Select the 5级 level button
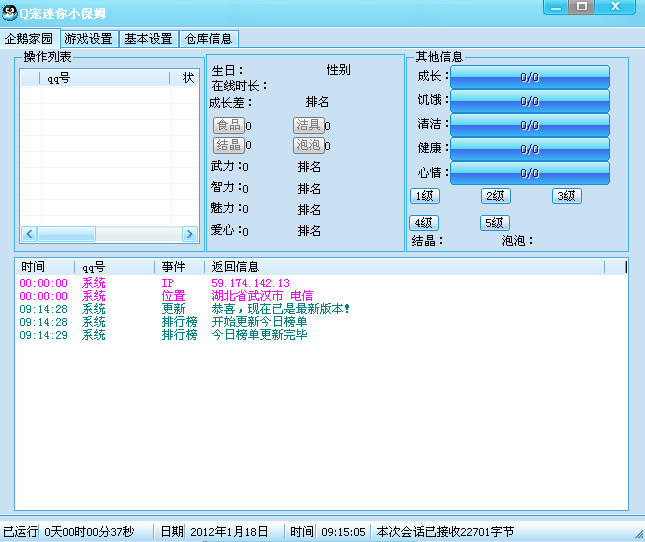This screenshot has height=542, width=645. click(x=495, y=222)
